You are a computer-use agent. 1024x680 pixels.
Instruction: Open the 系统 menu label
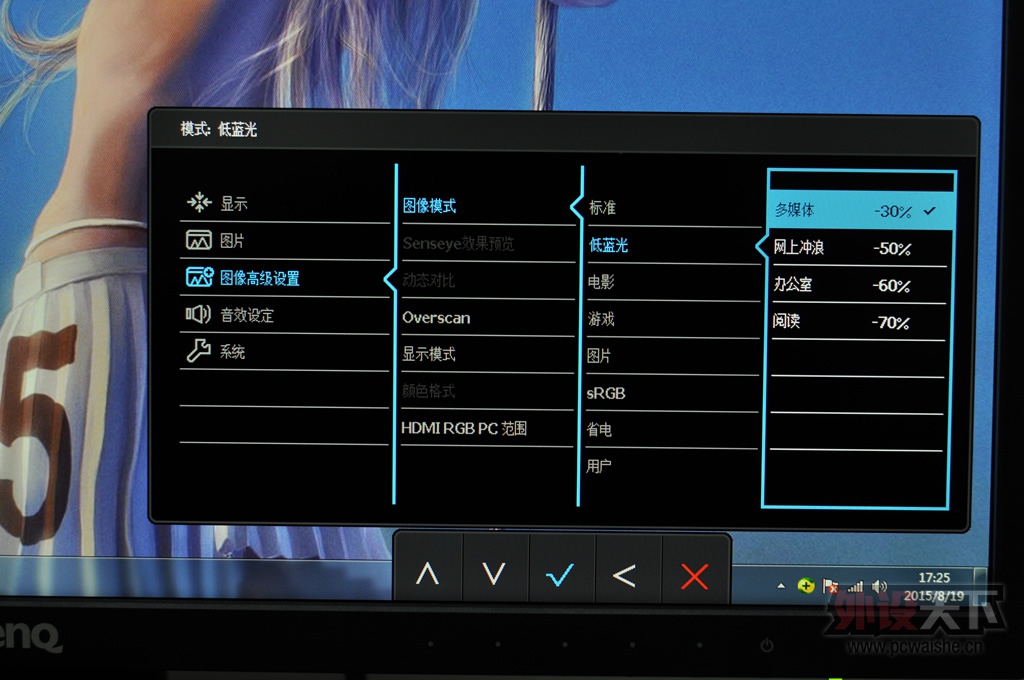[x=232, y=352]
